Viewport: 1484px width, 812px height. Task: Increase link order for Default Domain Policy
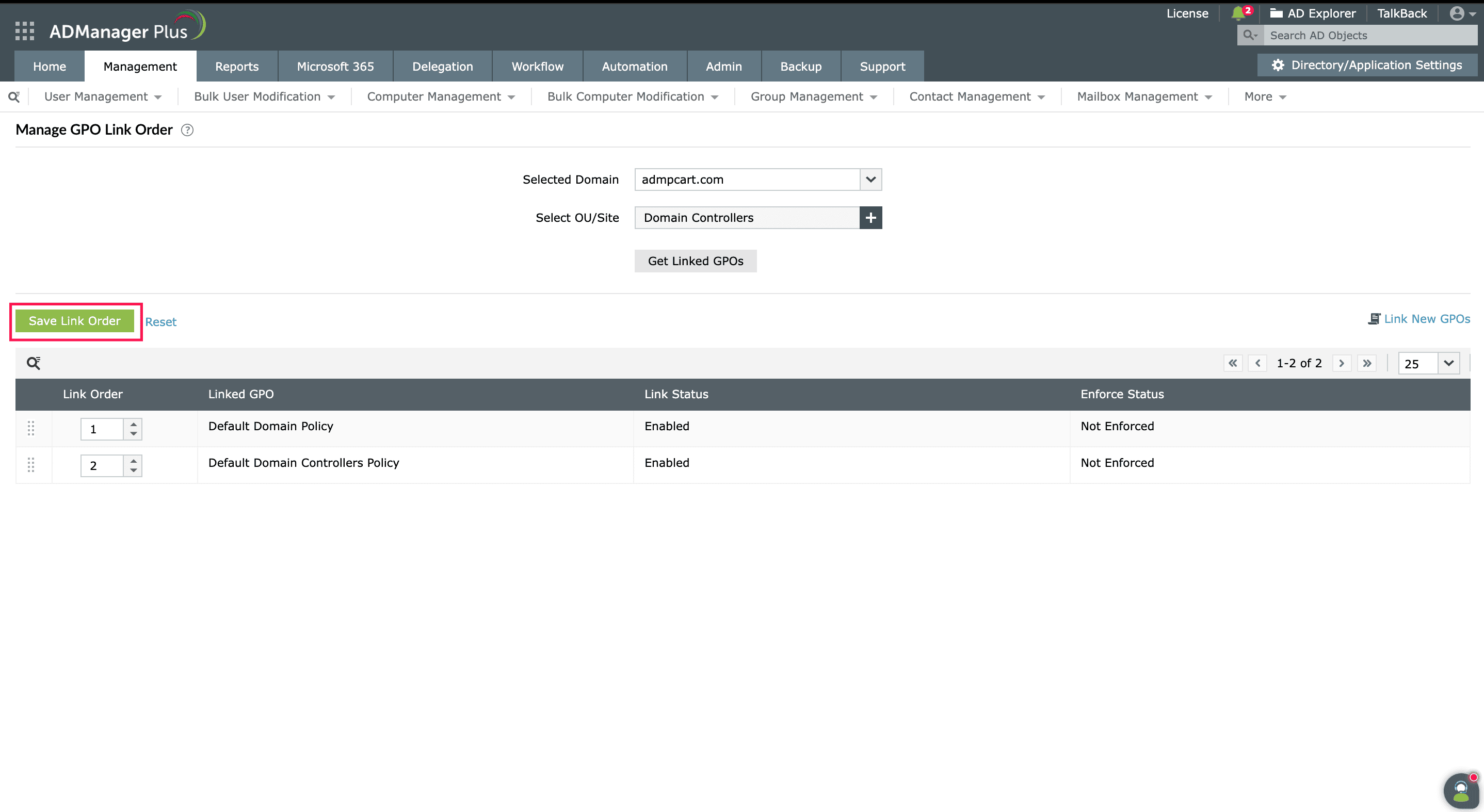(133, 424)
